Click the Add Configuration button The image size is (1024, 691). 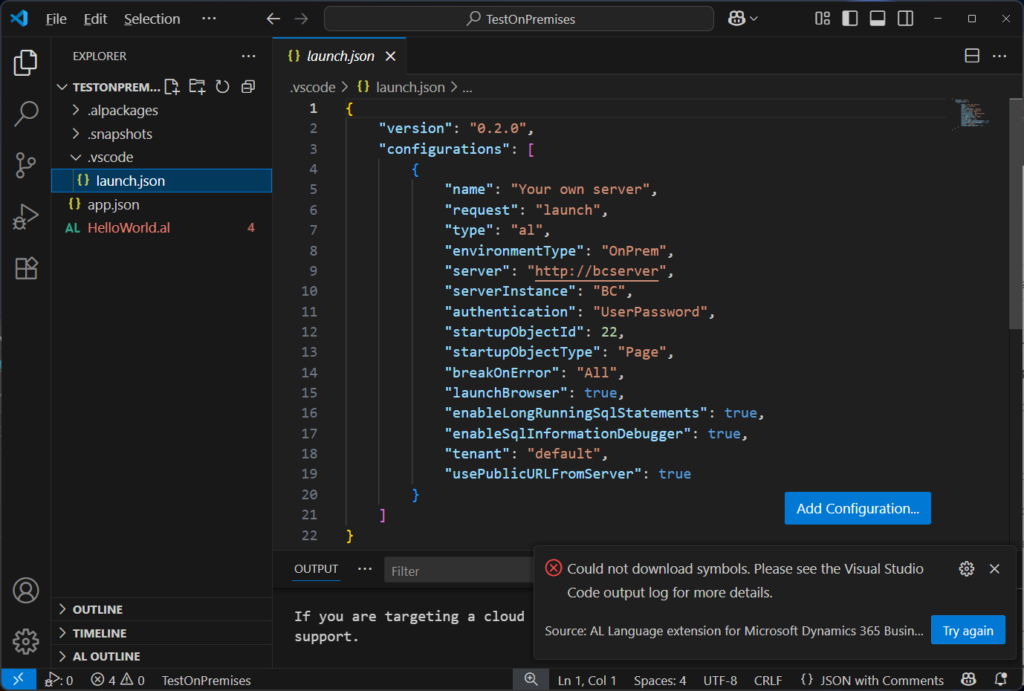(857, 508)
